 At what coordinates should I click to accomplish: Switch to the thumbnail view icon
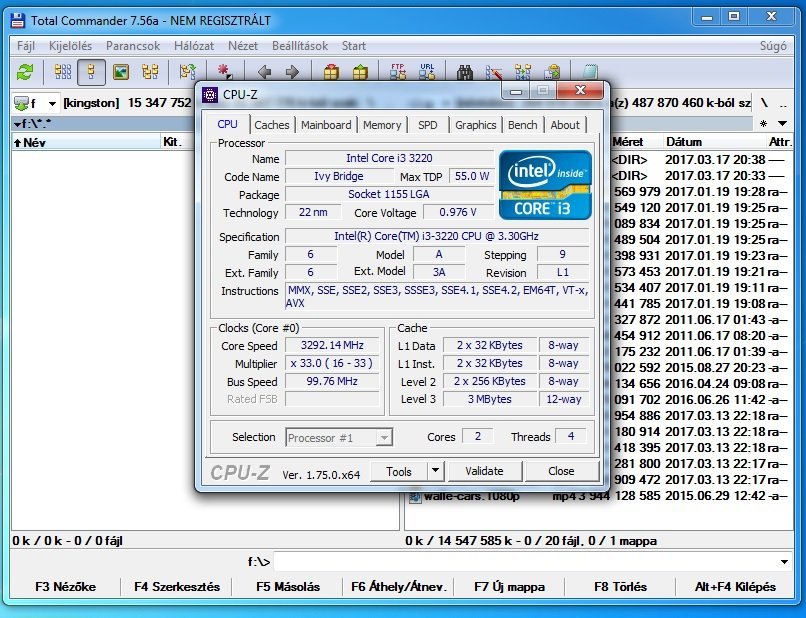121,72
